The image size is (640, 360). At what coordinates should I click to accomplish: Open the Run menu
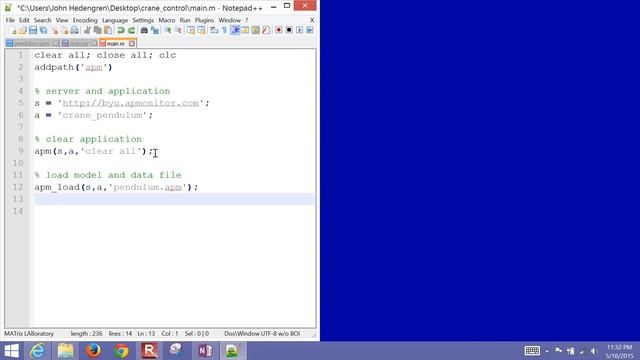click(x=185, y=20)
